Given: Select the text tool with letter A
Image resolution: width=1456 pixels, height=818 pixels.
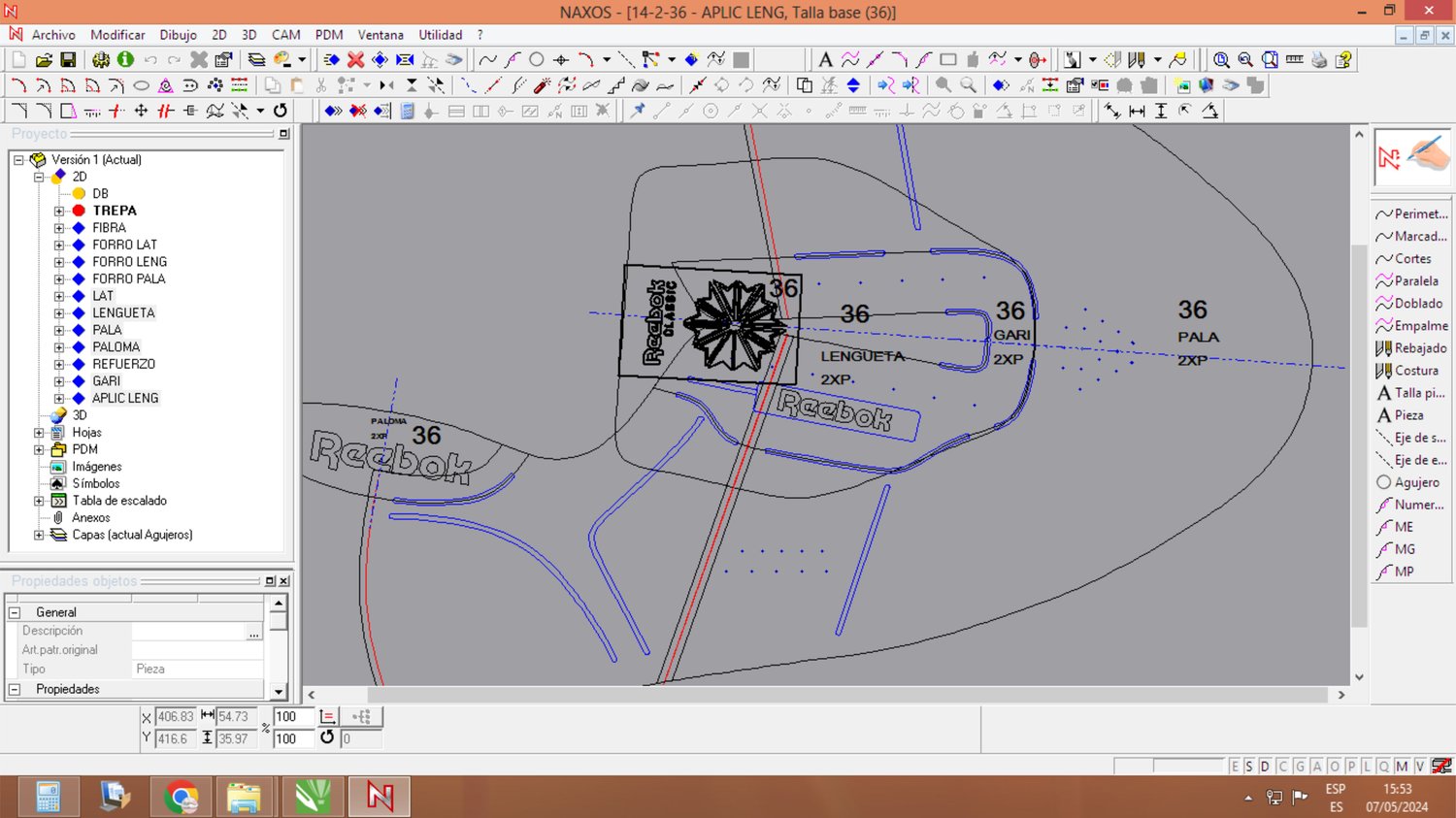Looking at the screenshot, I should click(825, 60).
